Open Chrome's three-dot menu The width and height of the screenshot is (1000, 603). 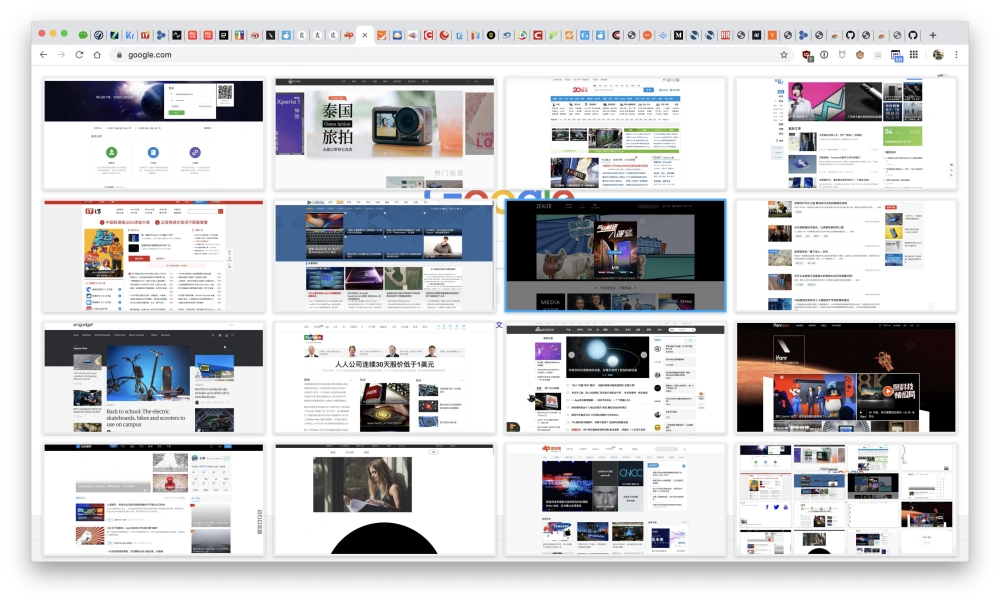tap(956, 55)
